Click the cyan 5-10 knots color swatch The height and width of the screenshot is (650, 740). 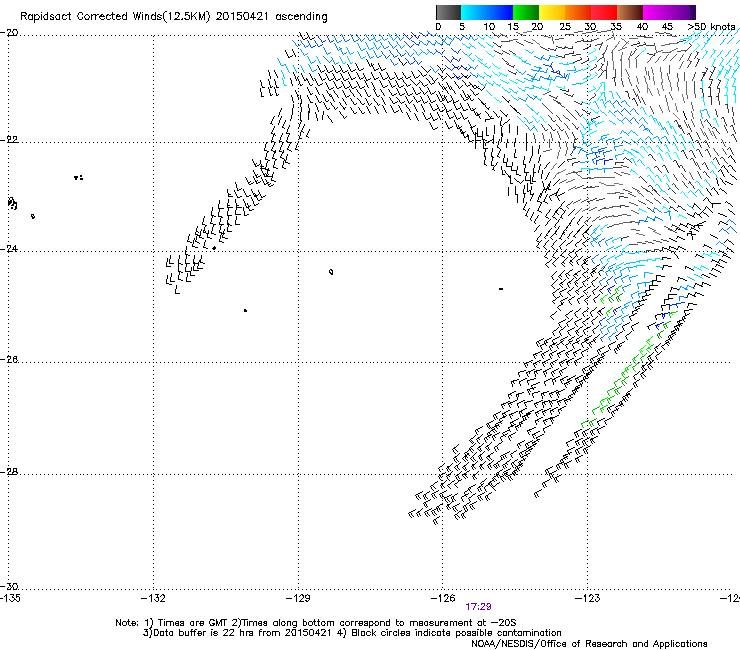coord(474,12)
